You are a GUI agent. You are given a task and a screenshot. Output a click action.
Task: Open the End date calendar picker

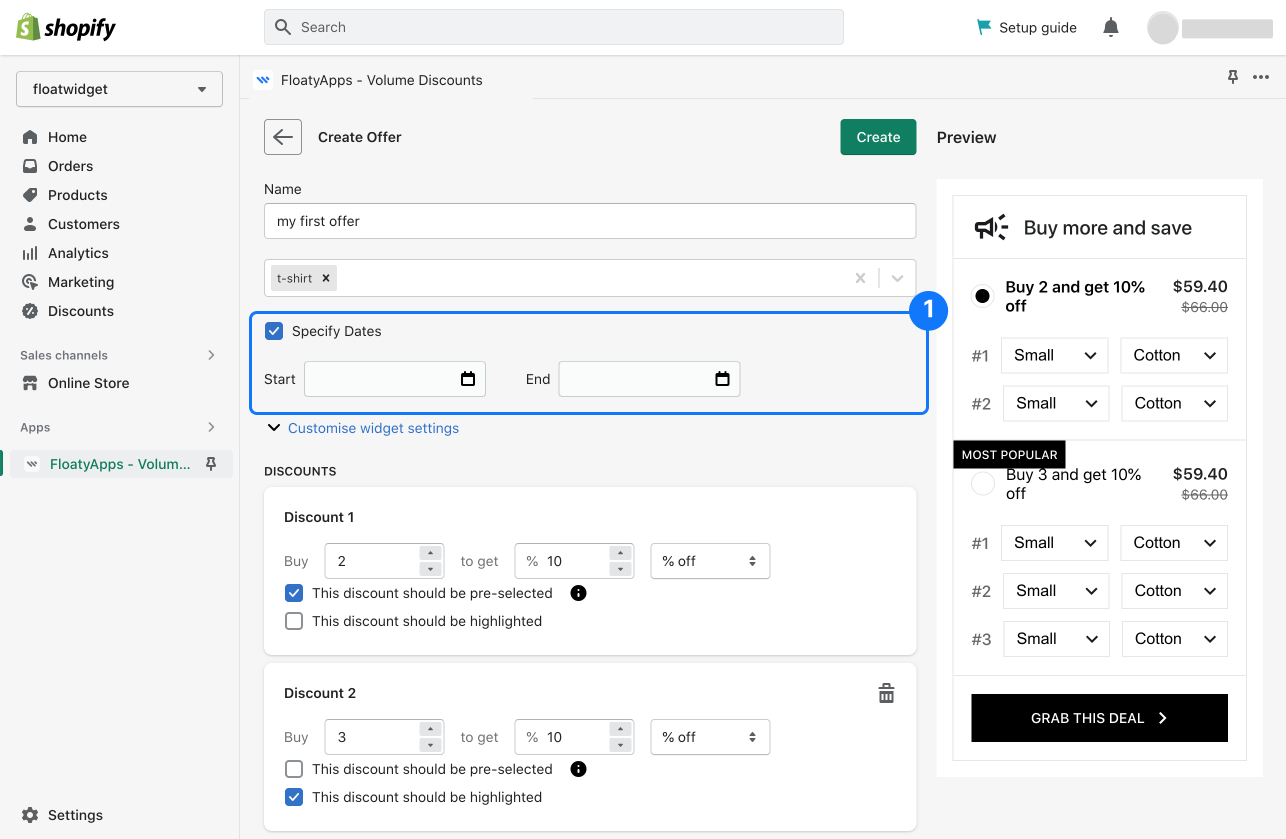tap(722, 379)
